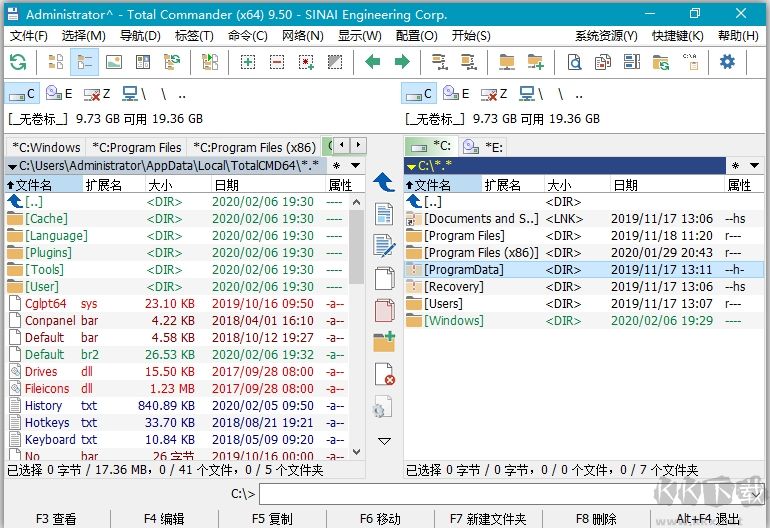The height and width of the screenshot is (528, 770).
Task: Open settings with the blue gear icon
Action: point(727,62)
